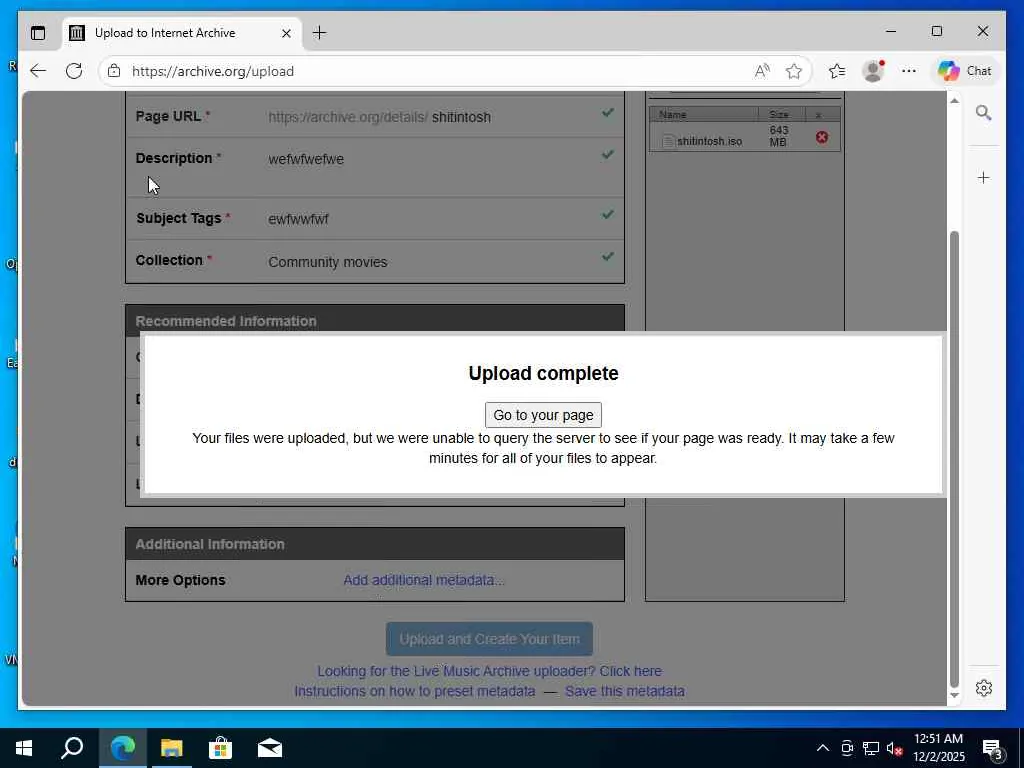This screenshot has width=1024, height=768.
Task: Select the Upload to Internet Archive tab
Action: 182,33
